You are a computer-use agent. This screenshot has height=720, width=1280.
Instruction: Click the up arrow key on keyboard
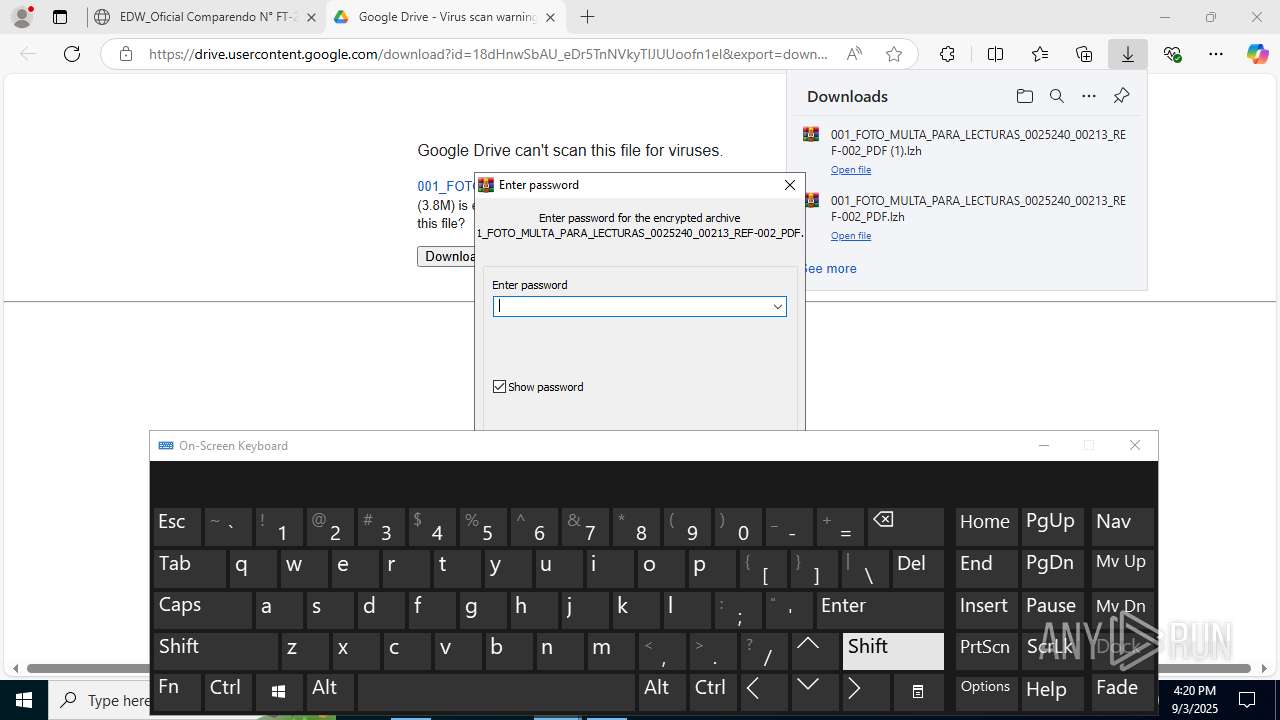click(x=815, y=650)
